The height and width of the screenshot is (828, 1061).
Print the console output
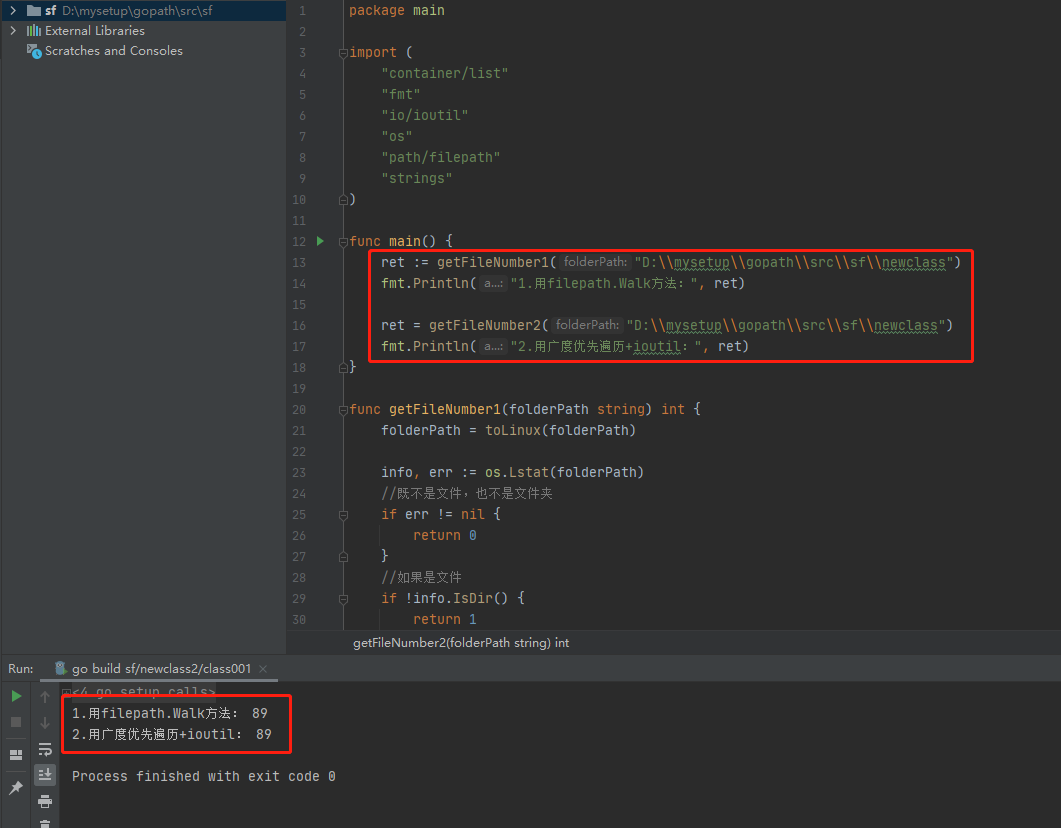(45, 802)
